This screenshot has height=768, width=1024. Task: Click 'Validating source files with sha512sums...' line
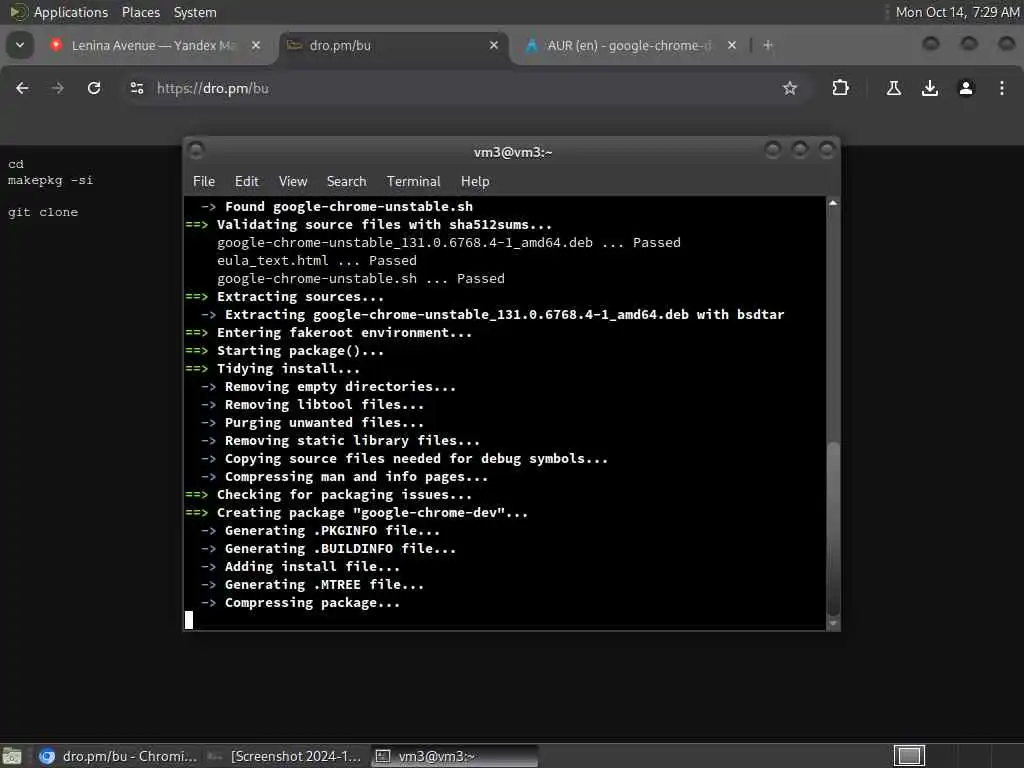point(384,225)
